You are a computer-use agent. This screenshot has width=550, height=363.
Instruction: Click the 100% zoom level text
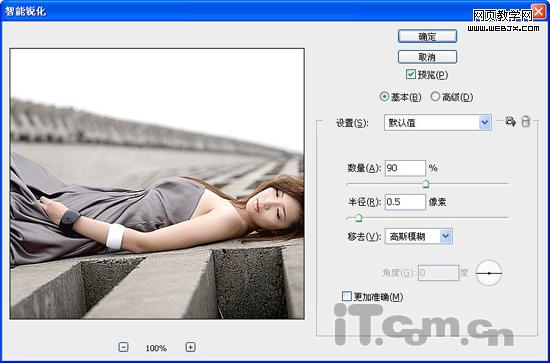pyautogui.click(x=156, y=348)
